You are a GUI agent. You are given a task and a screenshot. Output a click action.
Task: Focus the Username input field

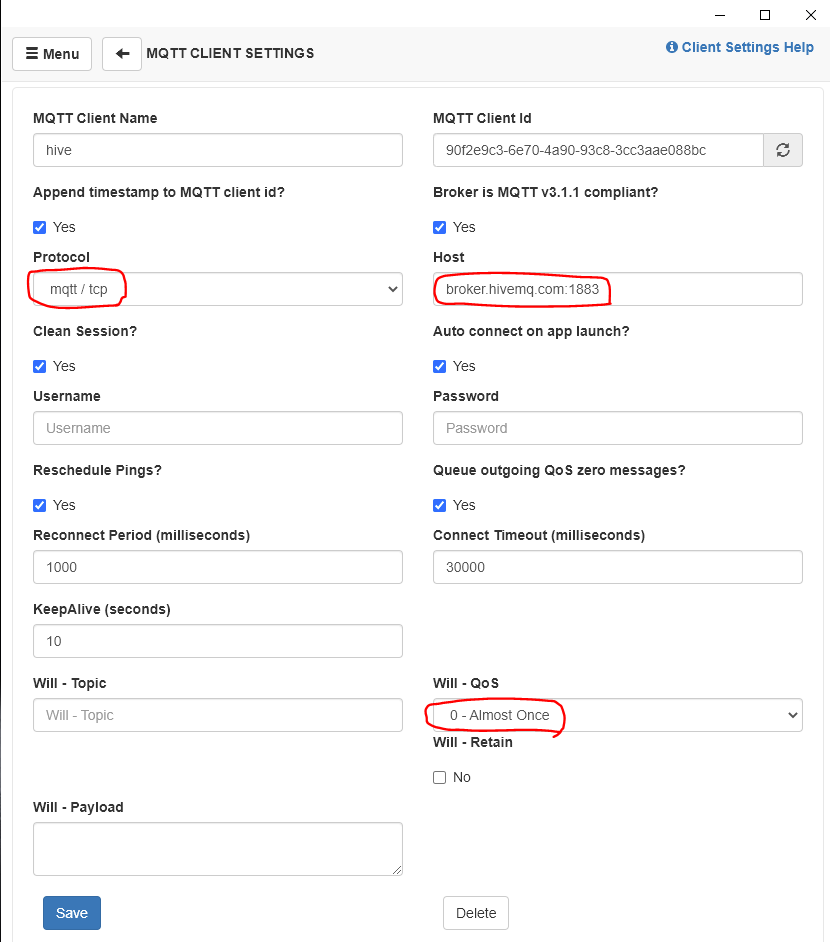[x=218, y=428]
